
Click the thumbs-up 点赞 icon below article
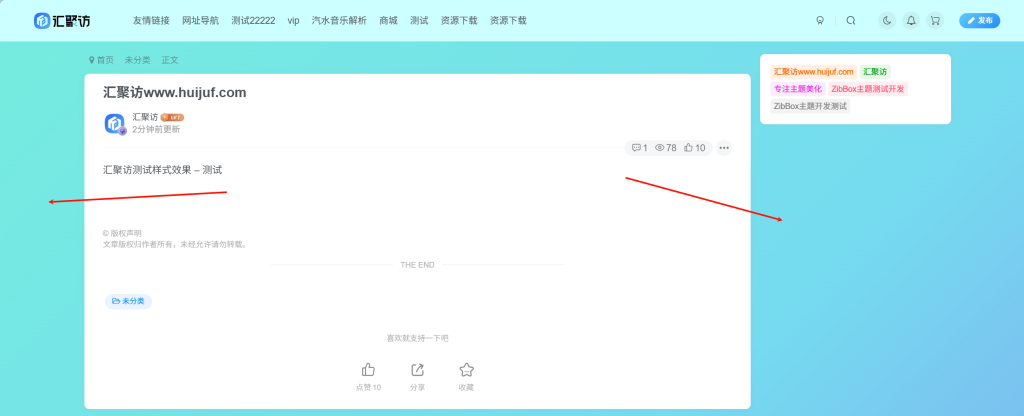point(368,370)
